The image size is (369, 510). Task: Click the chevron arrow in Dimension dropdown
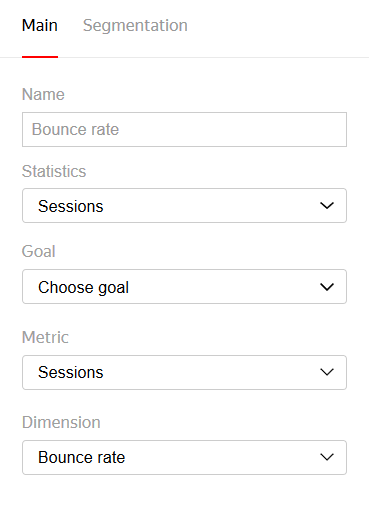coord(327,457)
